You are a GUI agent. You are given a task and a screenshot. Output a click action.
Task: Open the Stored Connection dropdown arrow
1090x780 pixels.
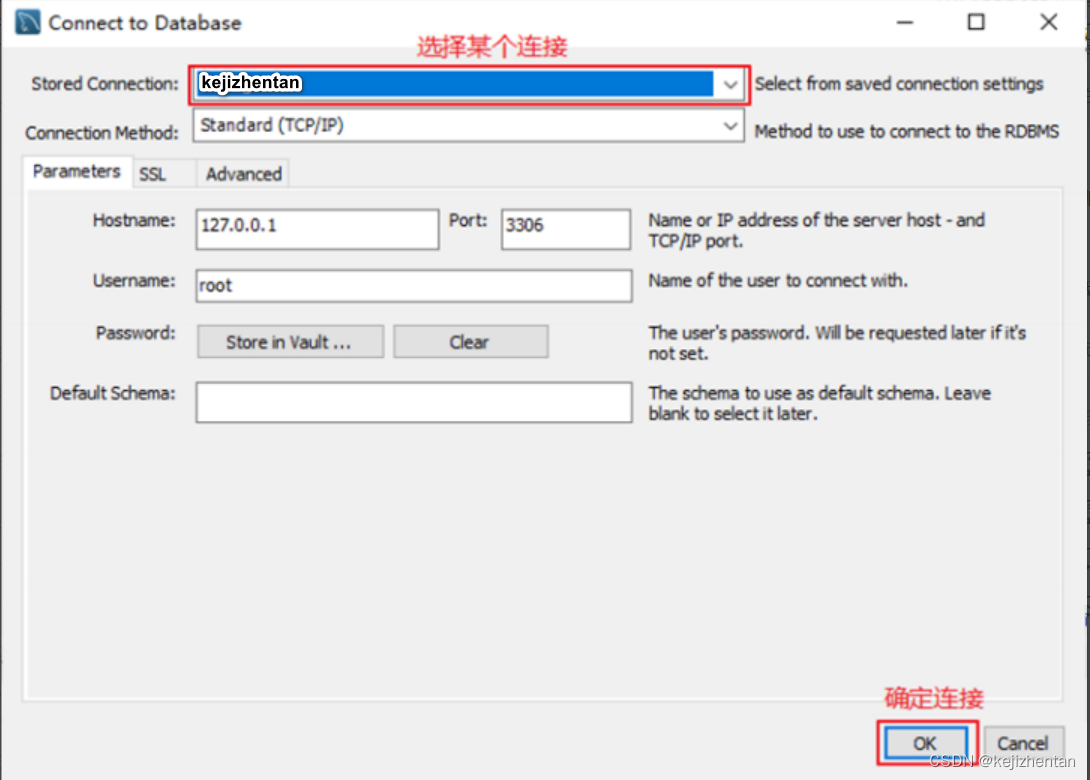(729, 85)
